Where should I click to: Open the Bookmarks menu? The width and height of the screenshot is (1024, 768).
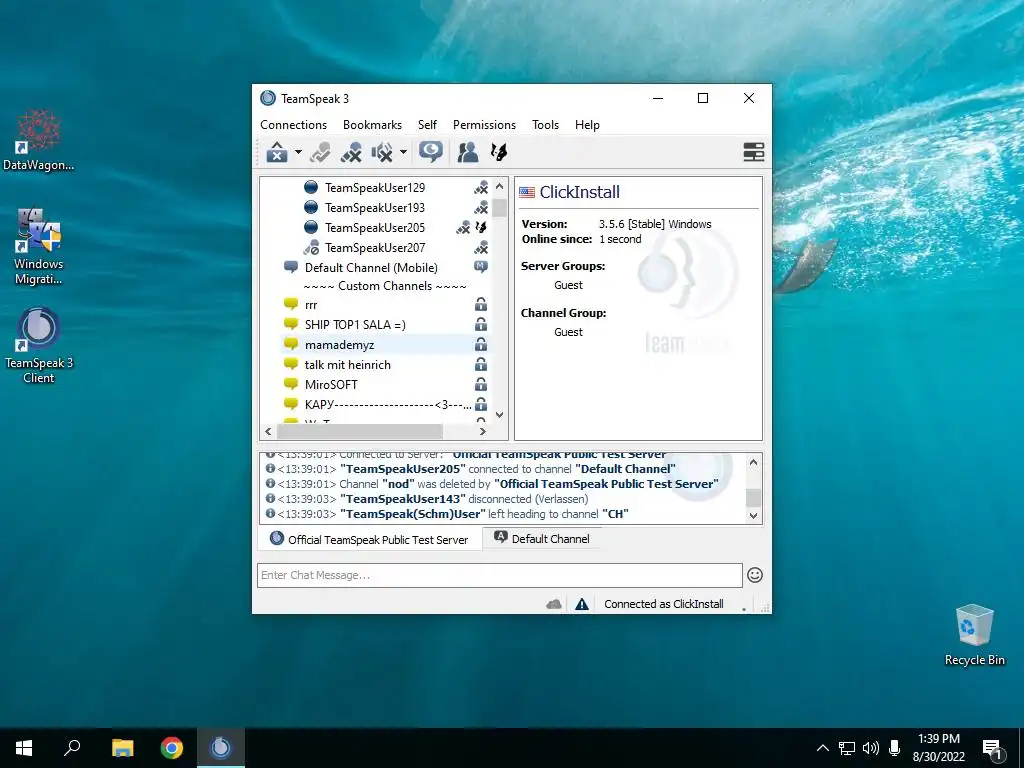coord(372,125)
